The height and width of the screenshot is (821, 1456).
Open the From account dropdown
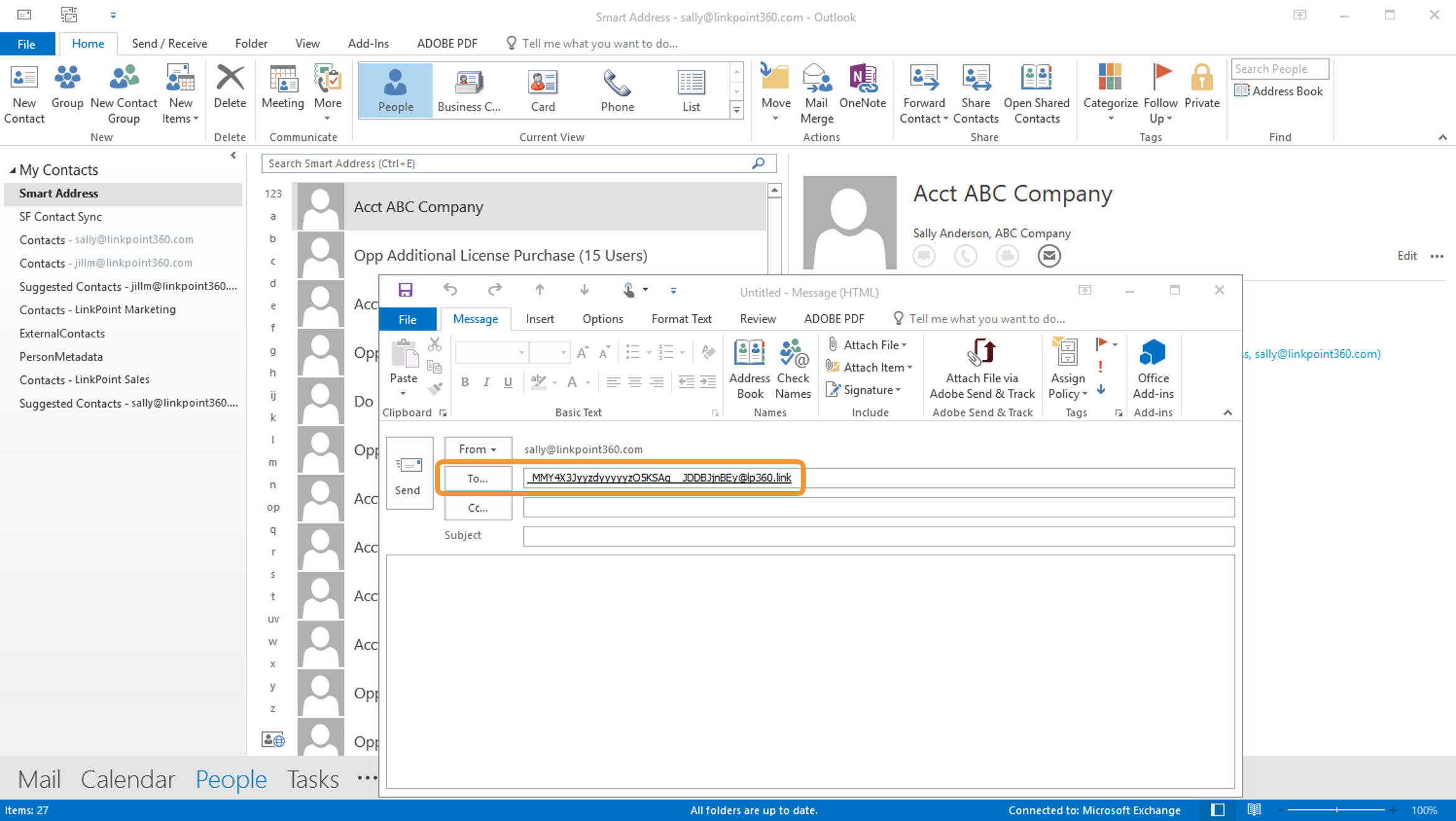pyautogui.click(x=477, y=449)
